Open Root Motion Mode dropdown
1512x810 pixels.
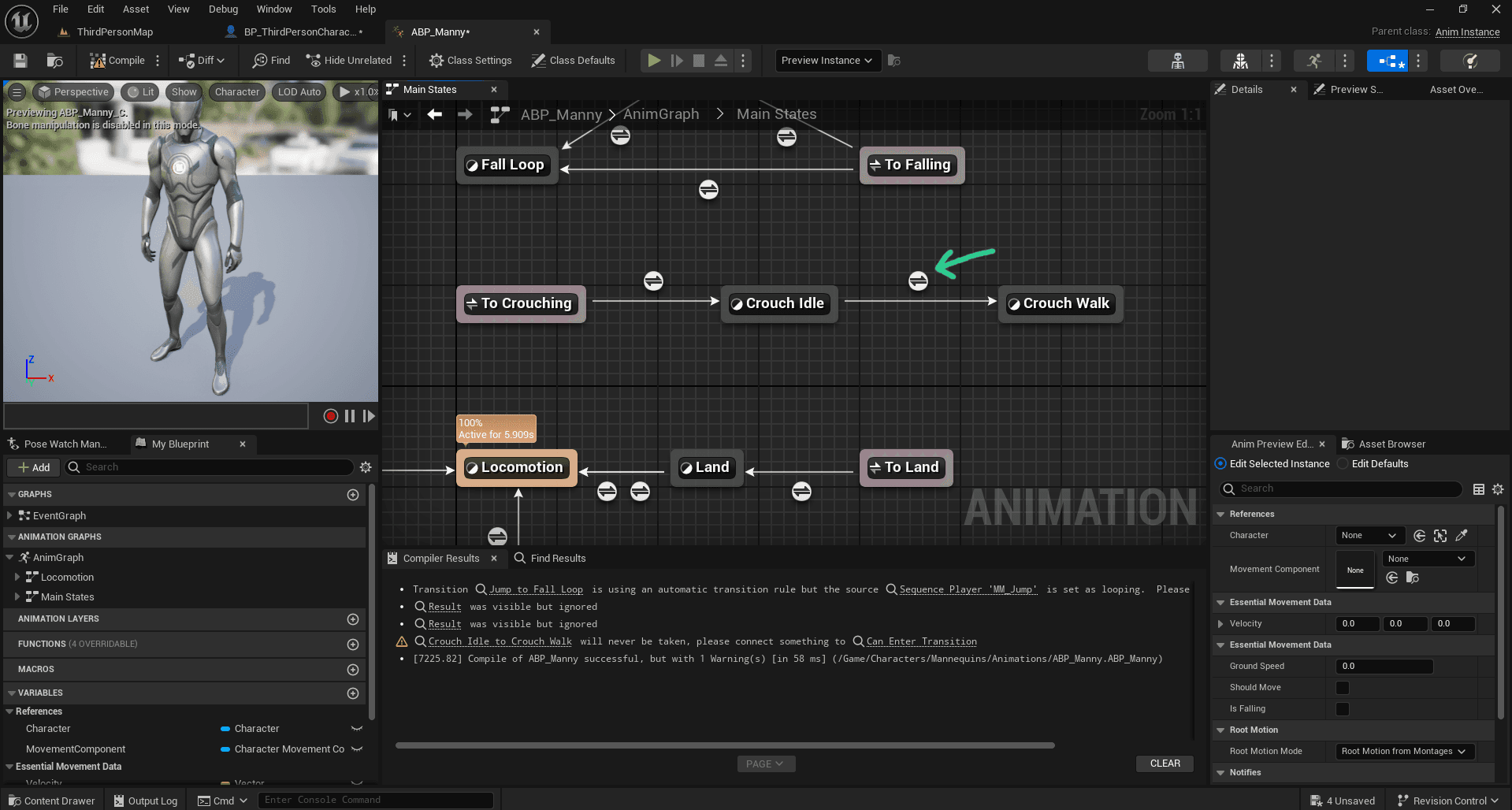coord(1404,752)
